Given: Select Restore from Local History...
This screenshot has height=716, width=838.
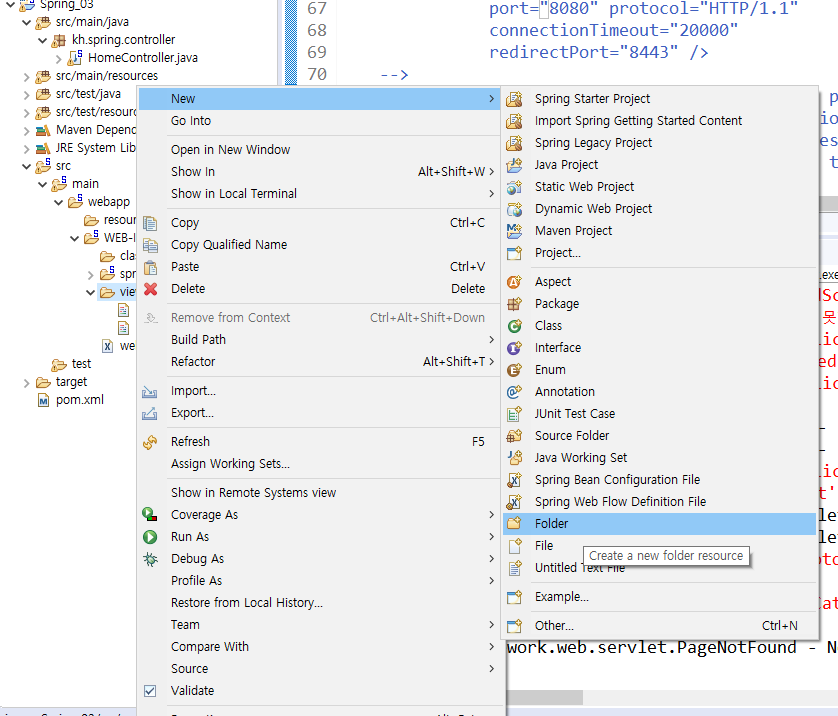Looking at the screenshot, I should (x=320, y=603).
